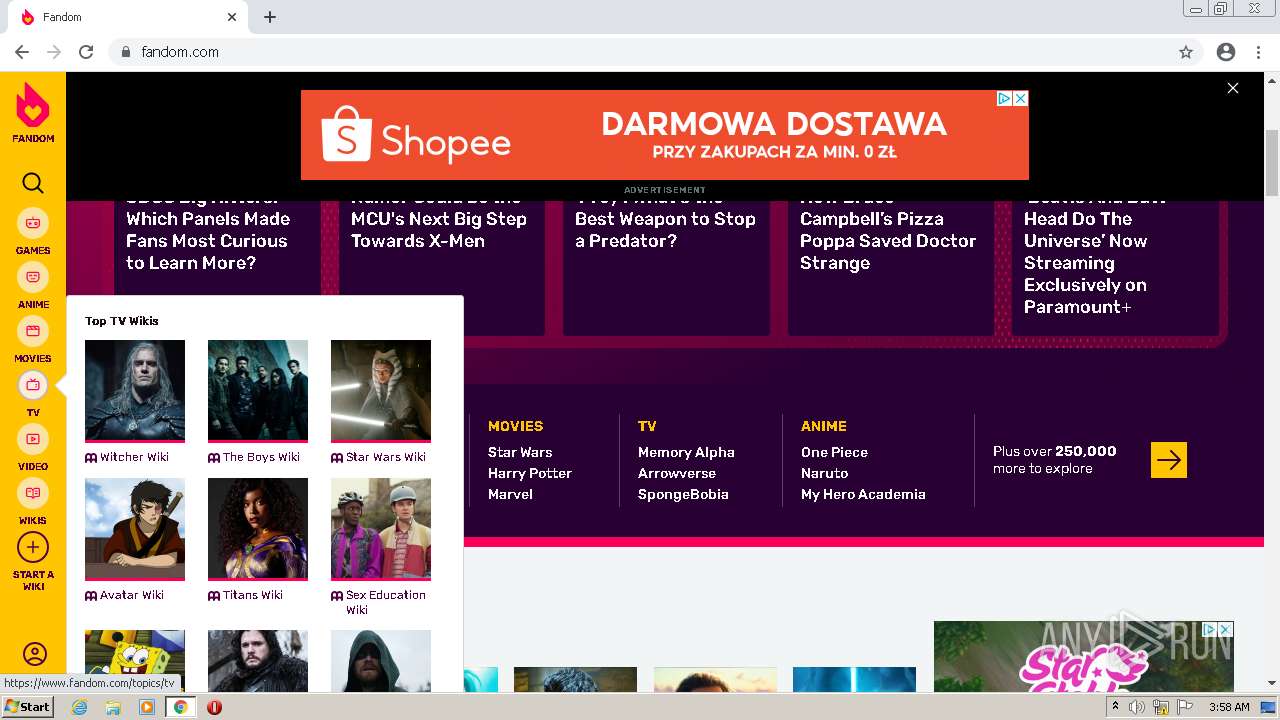Open the Windows Start button
1280x720 pixels.
pos(27,707)
